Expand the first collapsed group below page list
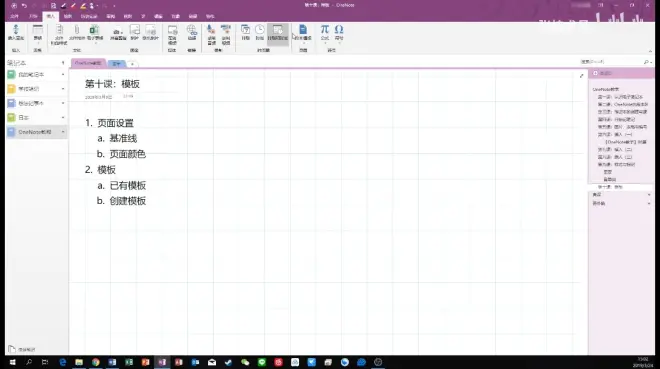Screen dimensions: 660x369 point(649,195)
